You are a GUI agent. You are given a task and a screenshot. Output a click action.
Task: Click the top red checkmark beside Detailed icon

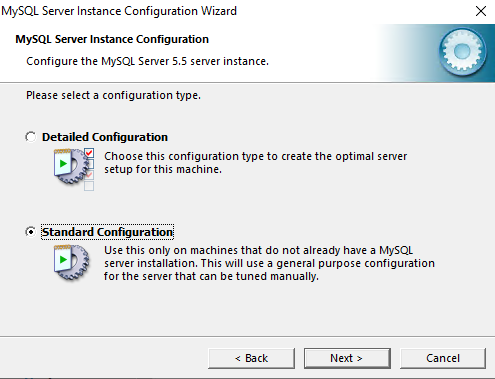[x=89, y=153]
